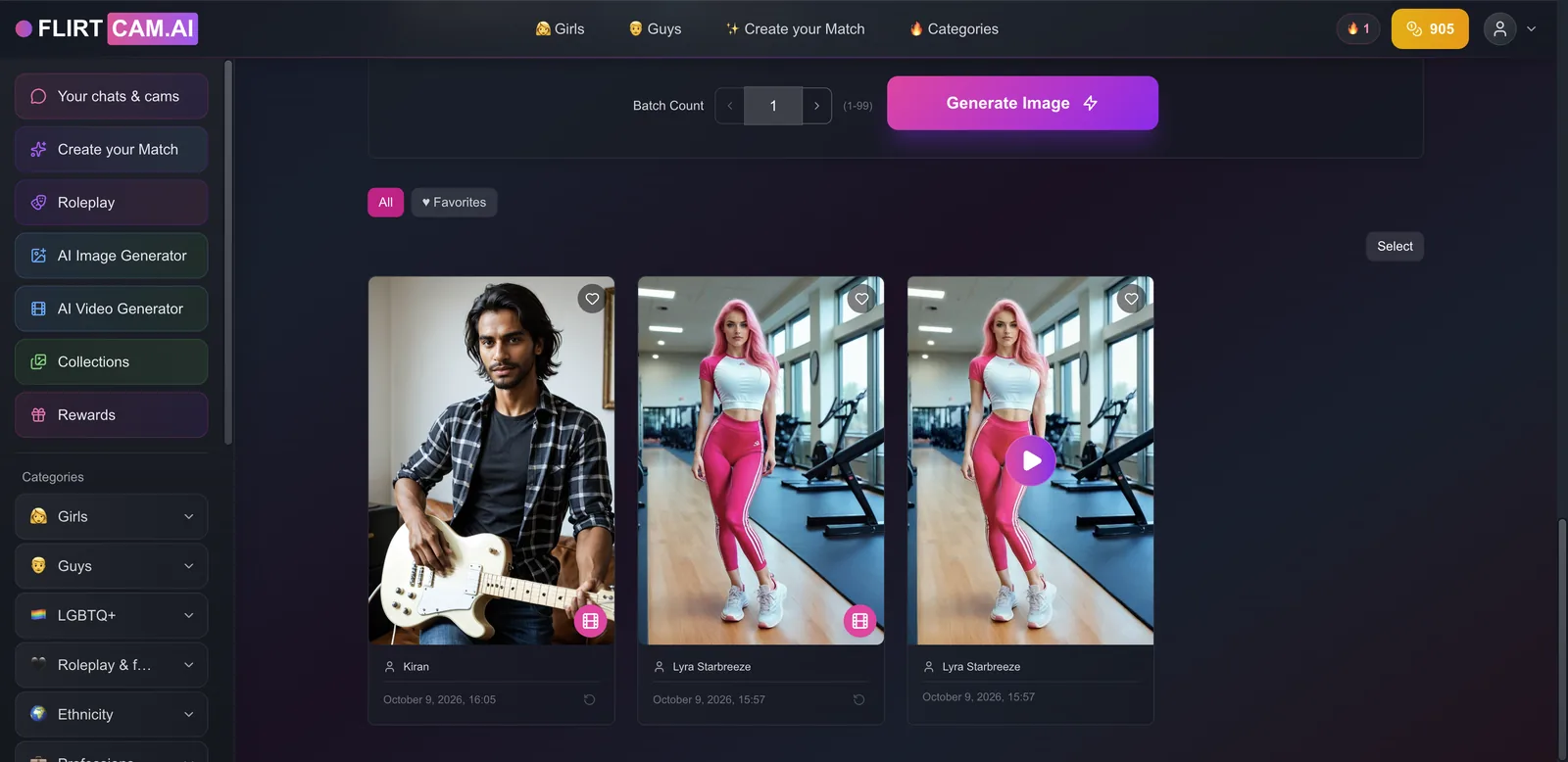The image size is (1568, 762).
Task: Increase batch count with right arrow
Action: coord(817,106)
